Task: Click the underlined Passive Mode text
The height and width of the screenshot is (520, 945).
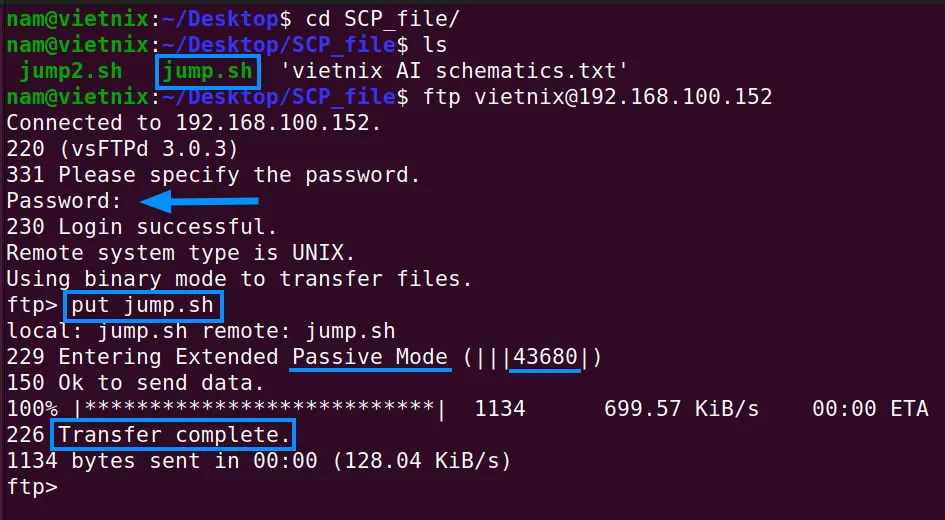Action: [370, 357]
